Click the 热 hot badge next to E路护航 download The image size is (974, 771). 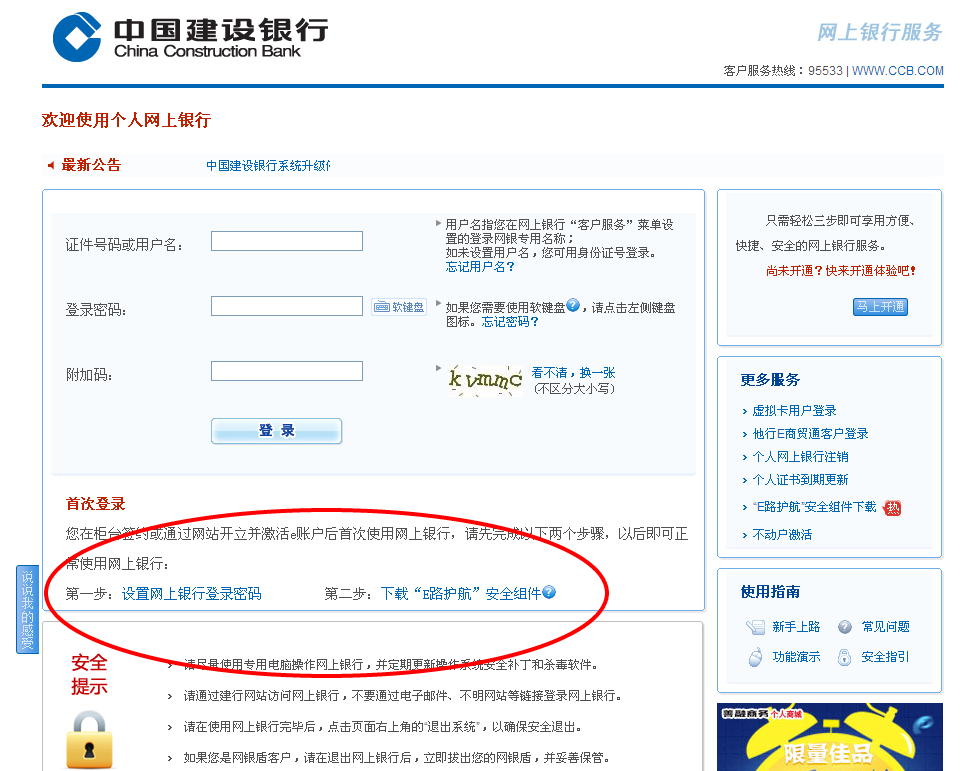(895, 507)
